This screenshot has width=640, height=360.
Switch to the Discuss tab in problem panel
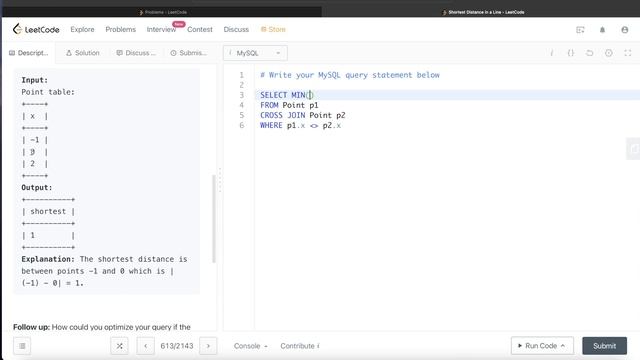[x=136, y=53]
